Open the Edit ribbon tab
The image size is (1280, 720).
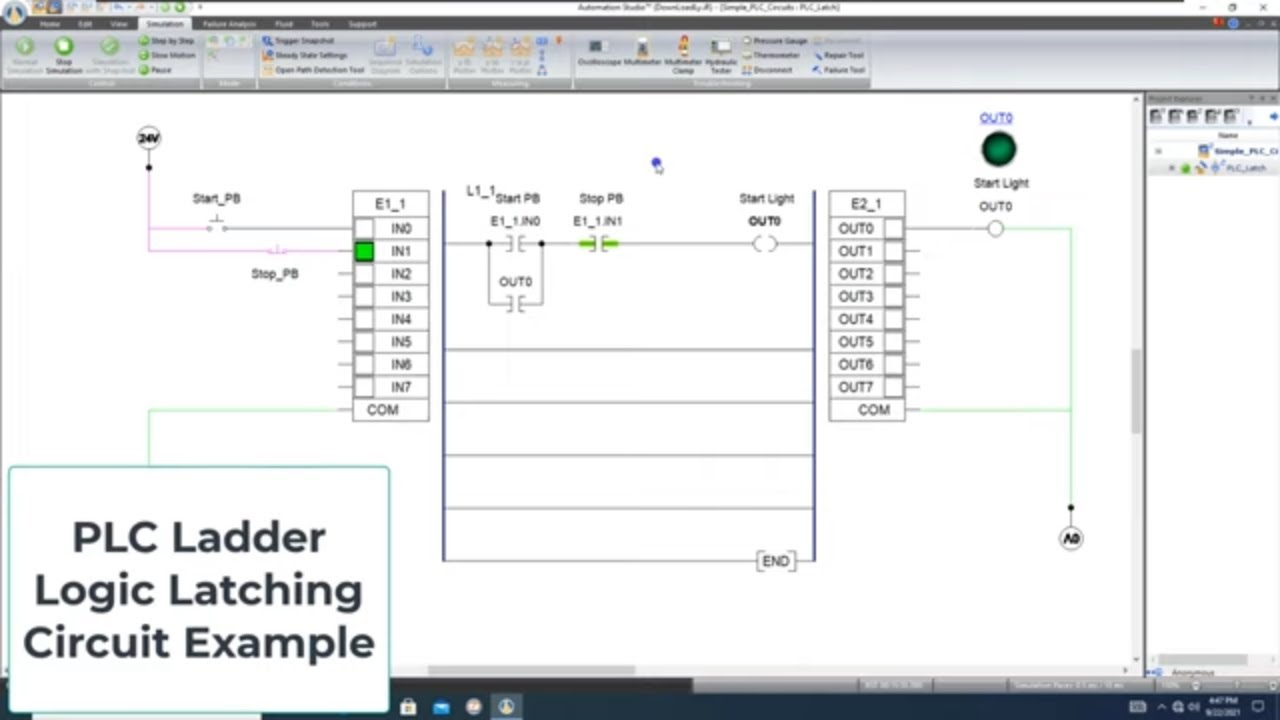click(x=85, y=24)
